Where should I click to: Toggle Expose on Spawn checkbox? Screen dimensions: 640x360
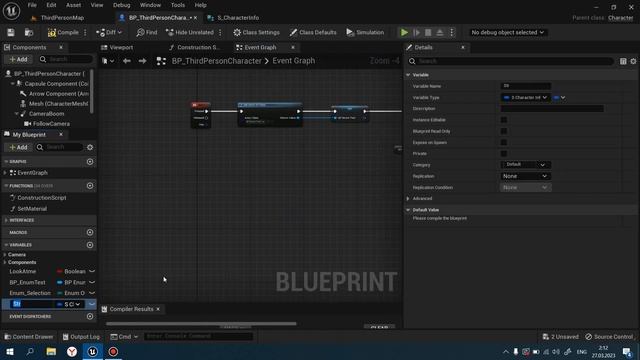[x=504, y=142]
